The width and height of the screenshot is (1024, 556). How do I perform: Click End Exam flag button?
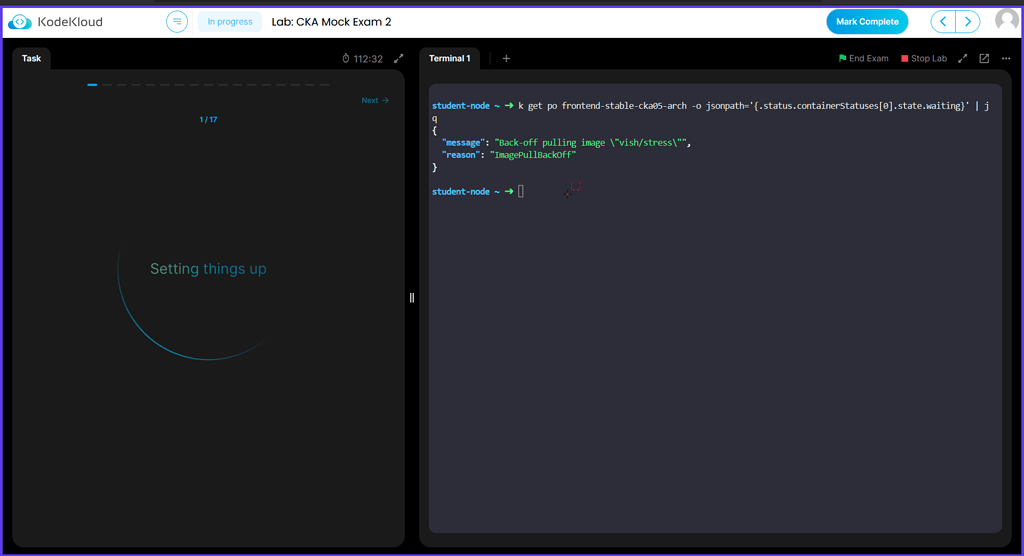click(x=863, y=59)
